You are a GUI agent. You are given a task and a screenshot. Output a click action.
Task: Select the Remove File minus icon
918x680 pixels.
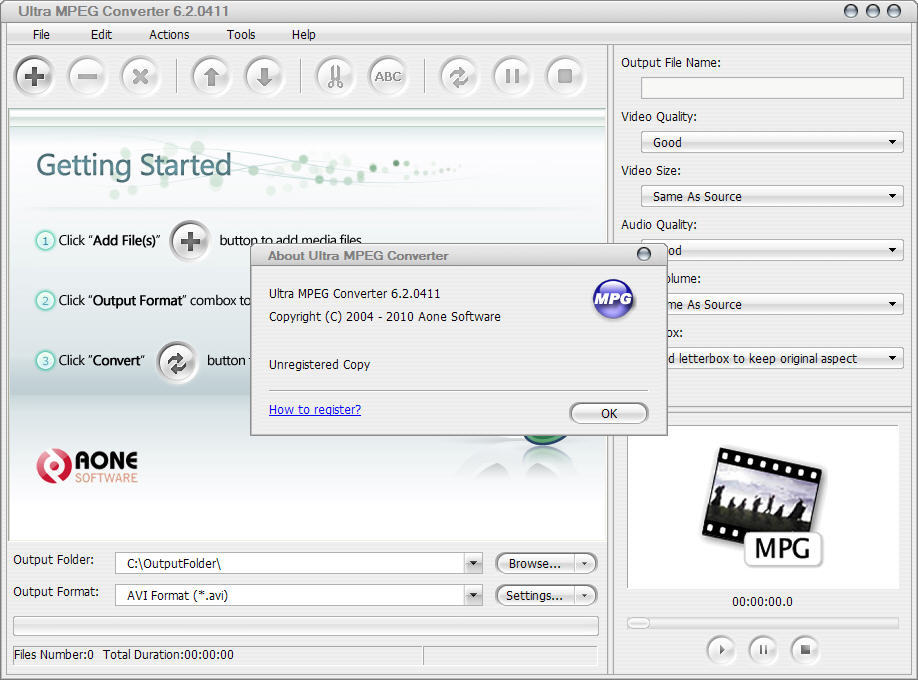click(x=87, y=76)
